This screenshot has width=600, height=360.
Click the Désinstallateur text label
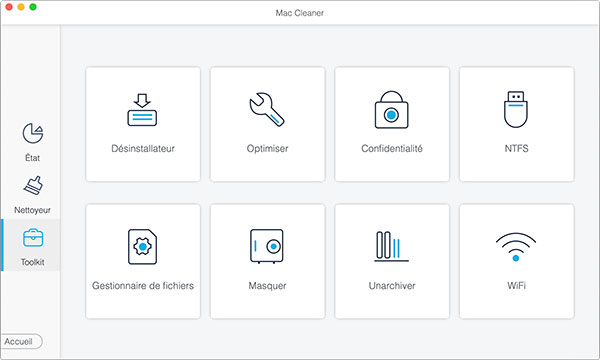(x=143, y=148)
